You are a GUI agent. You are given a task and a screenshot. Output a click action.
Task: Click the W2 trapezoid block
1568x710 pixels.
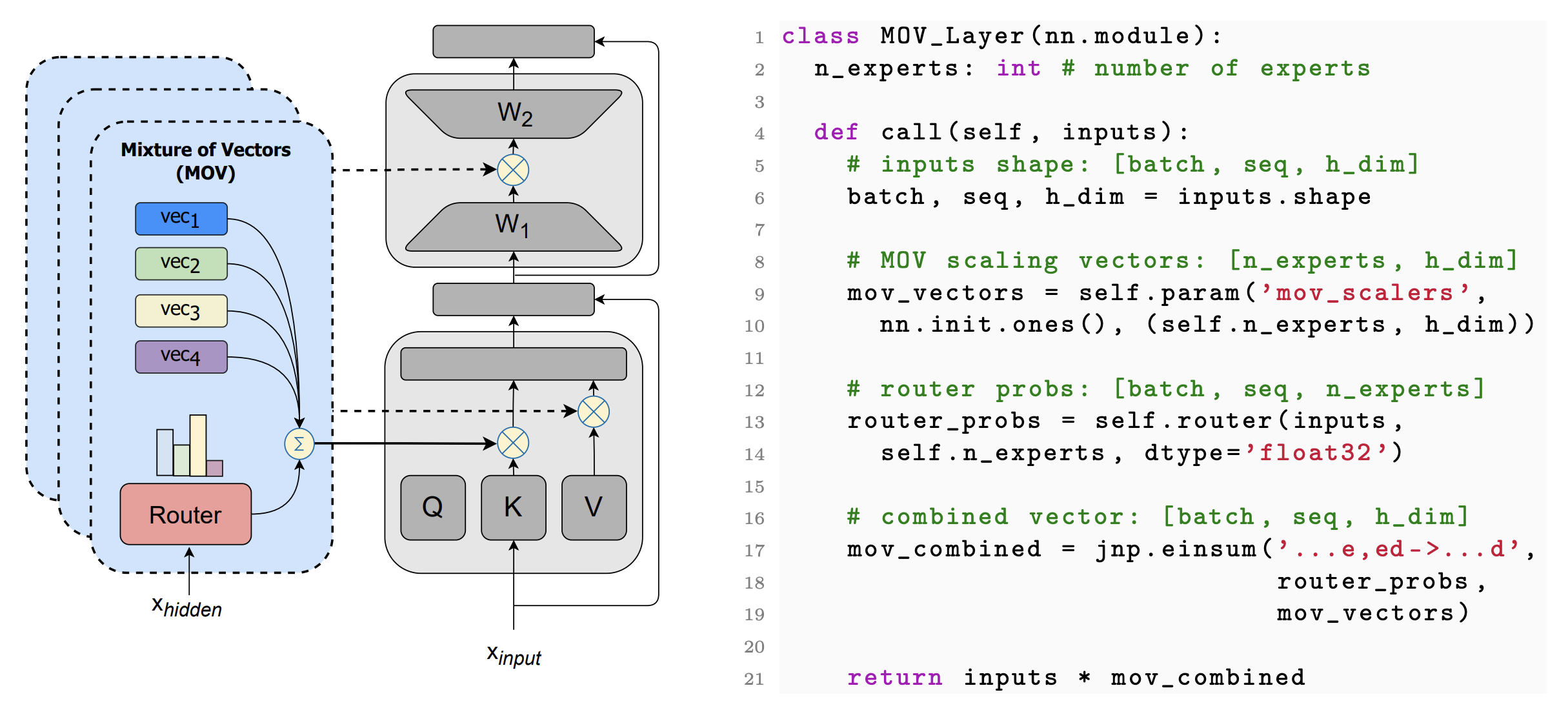pos(514,114)
